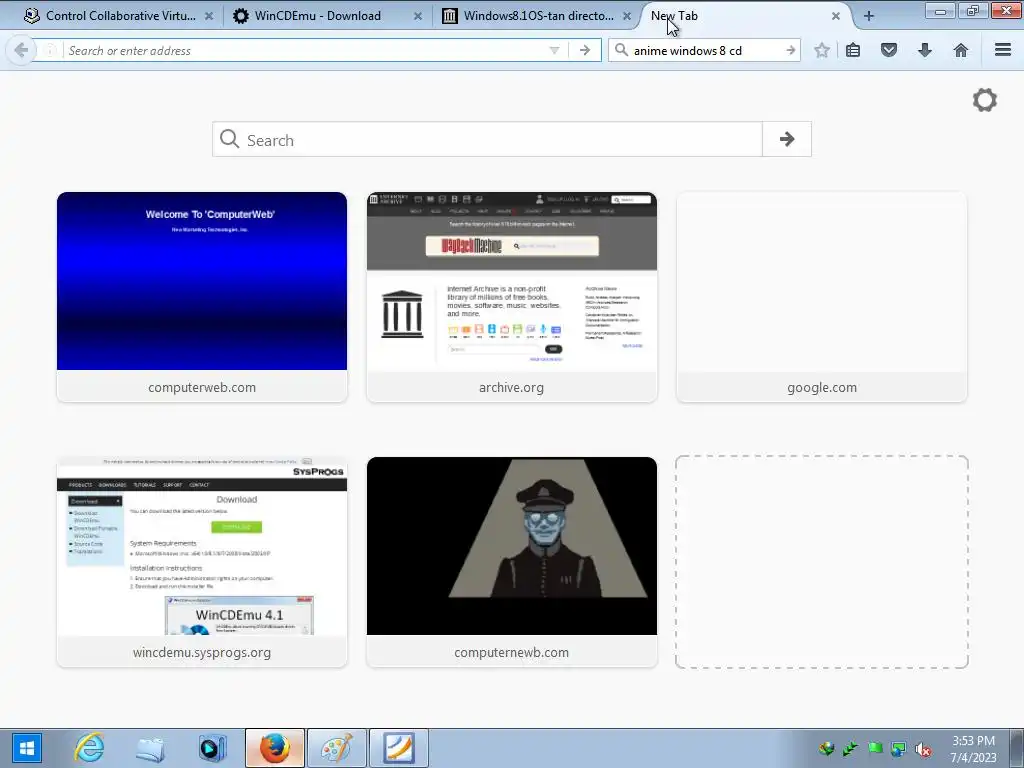Viewport: 1024px width, 768px height.
Task: Click the 'anime windows 8 cd' search field
Action: coord(705,50)
